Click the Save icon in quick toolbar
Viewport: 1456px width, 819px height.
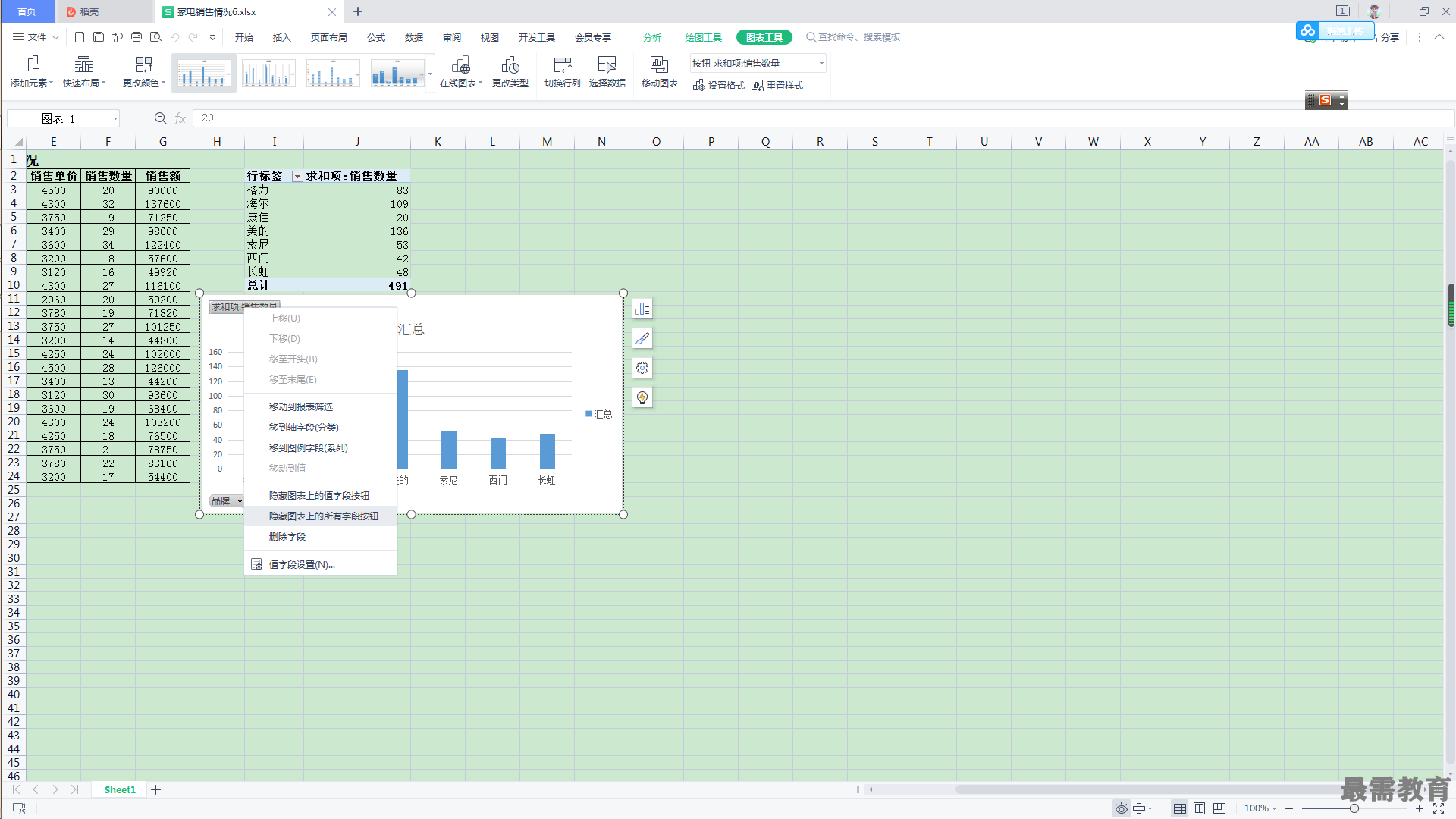pyautogui.click(x=99, y=37)
